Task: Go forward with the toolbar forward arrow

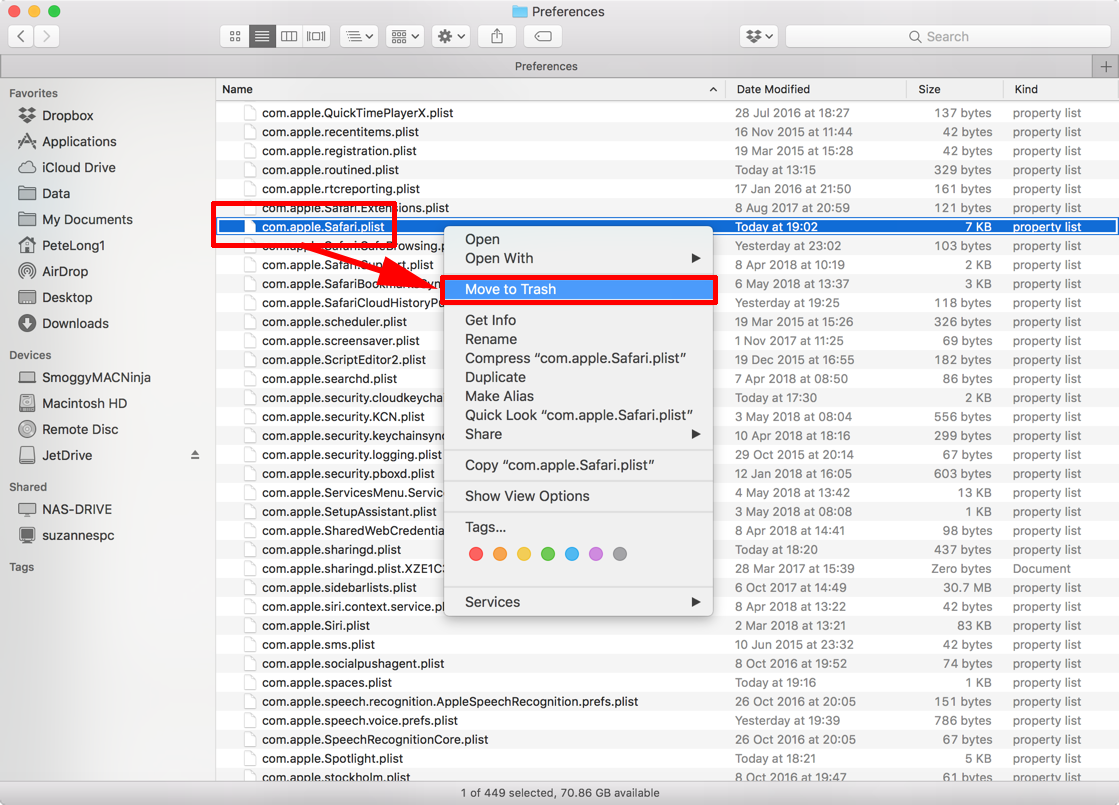Action: point(47,36)
